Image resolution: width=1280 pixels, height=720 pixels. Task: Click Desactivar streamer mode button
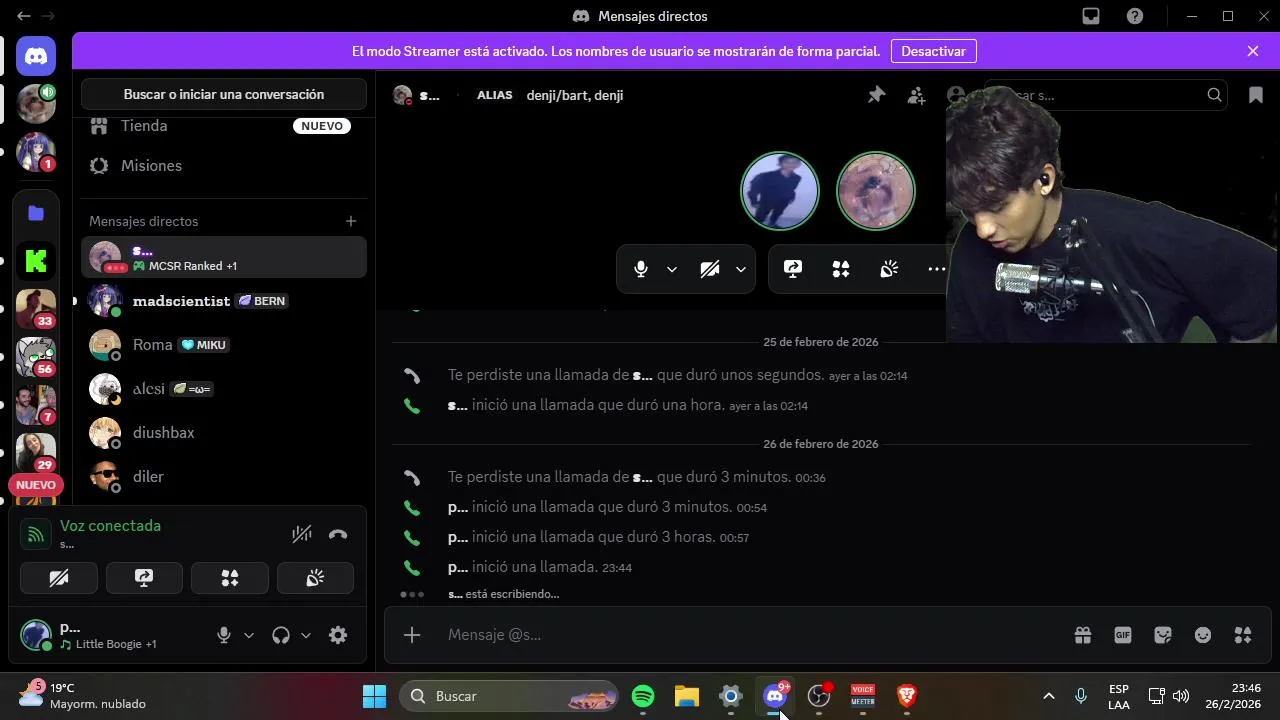click(x=933, y=51)
